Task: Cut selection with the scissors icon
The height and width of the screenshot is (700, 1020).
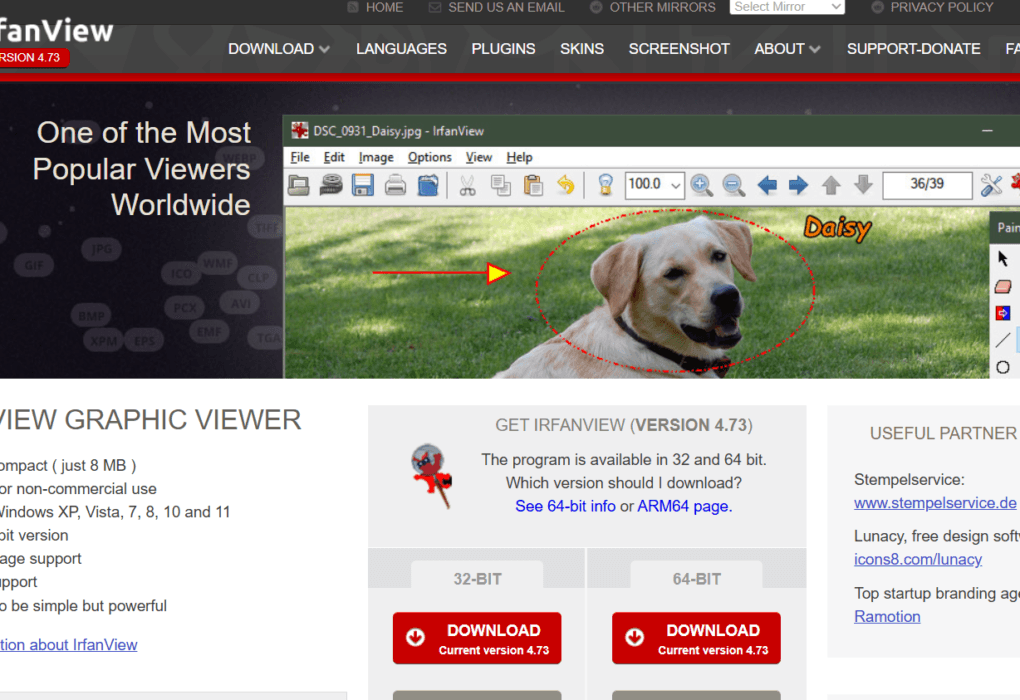Action: click(466, 185)
